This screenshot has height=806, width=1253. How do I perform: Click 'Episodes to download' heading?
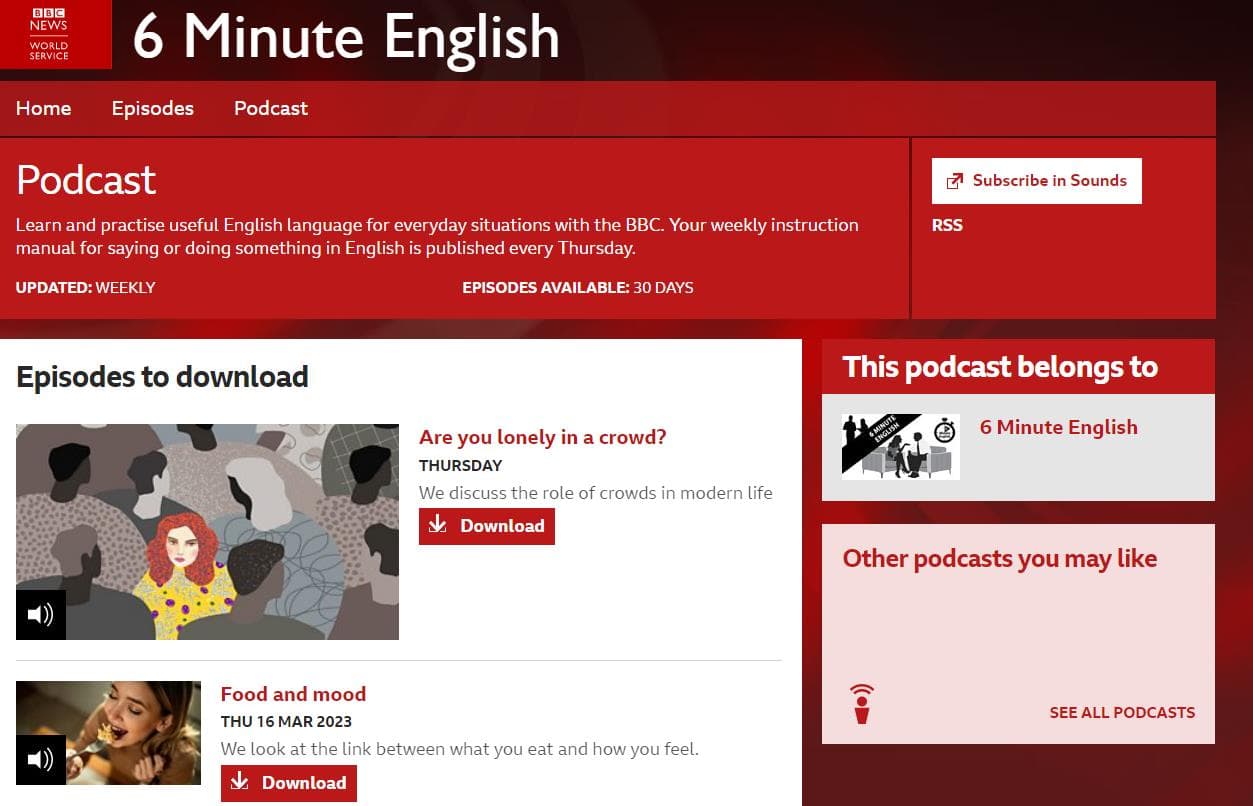162,377
